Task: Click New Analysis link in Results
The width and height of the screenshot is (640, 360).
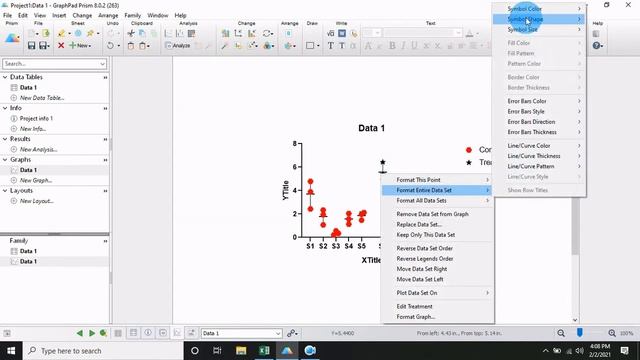Action: coord(38,149)
